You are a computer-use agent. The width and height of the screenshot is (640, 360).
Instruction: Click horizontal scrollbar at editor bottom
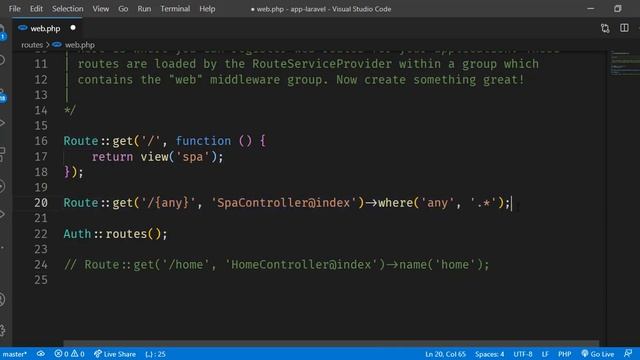(331, 344)
